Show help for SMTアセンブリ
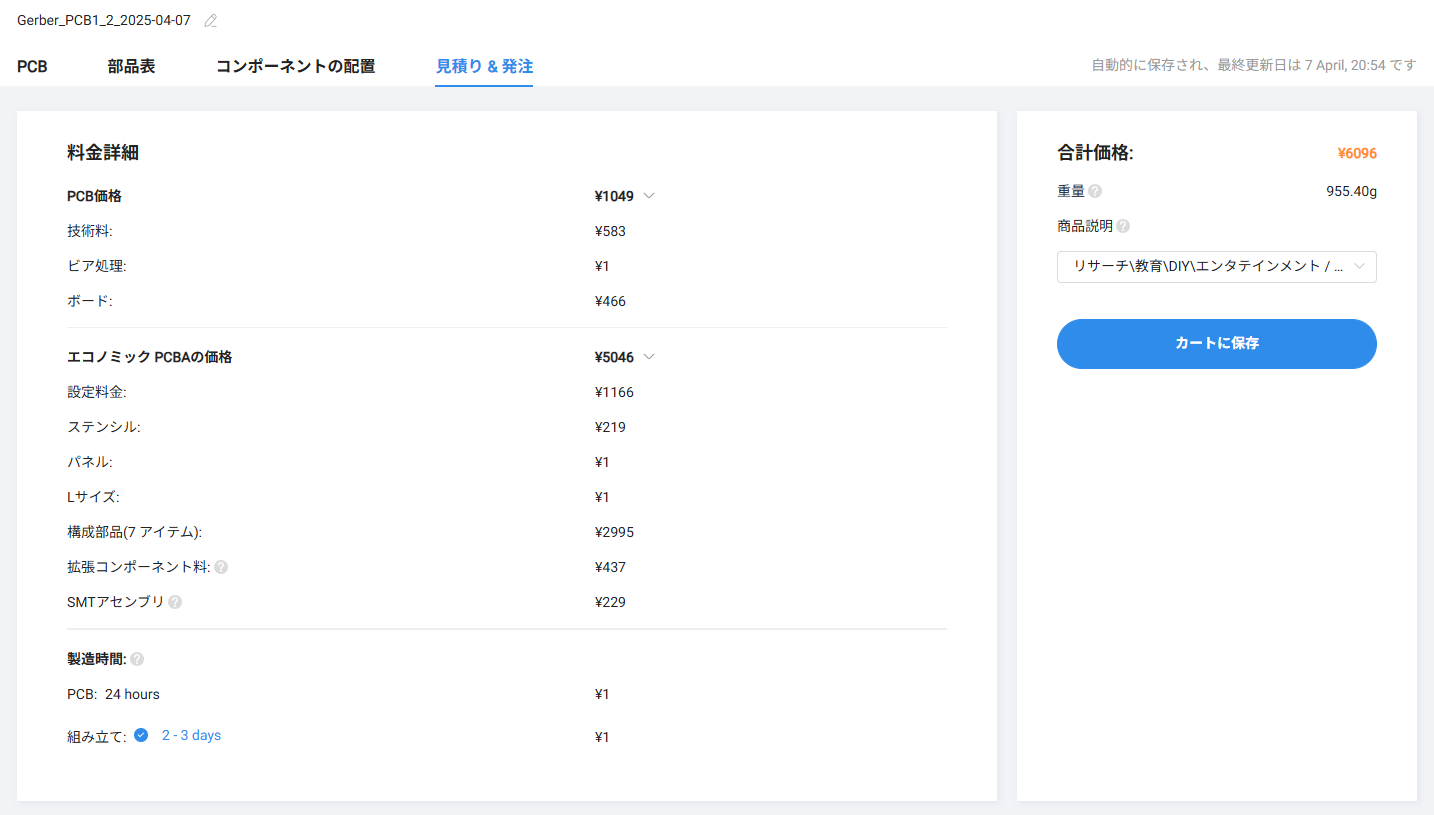 [x=175, y=602]
